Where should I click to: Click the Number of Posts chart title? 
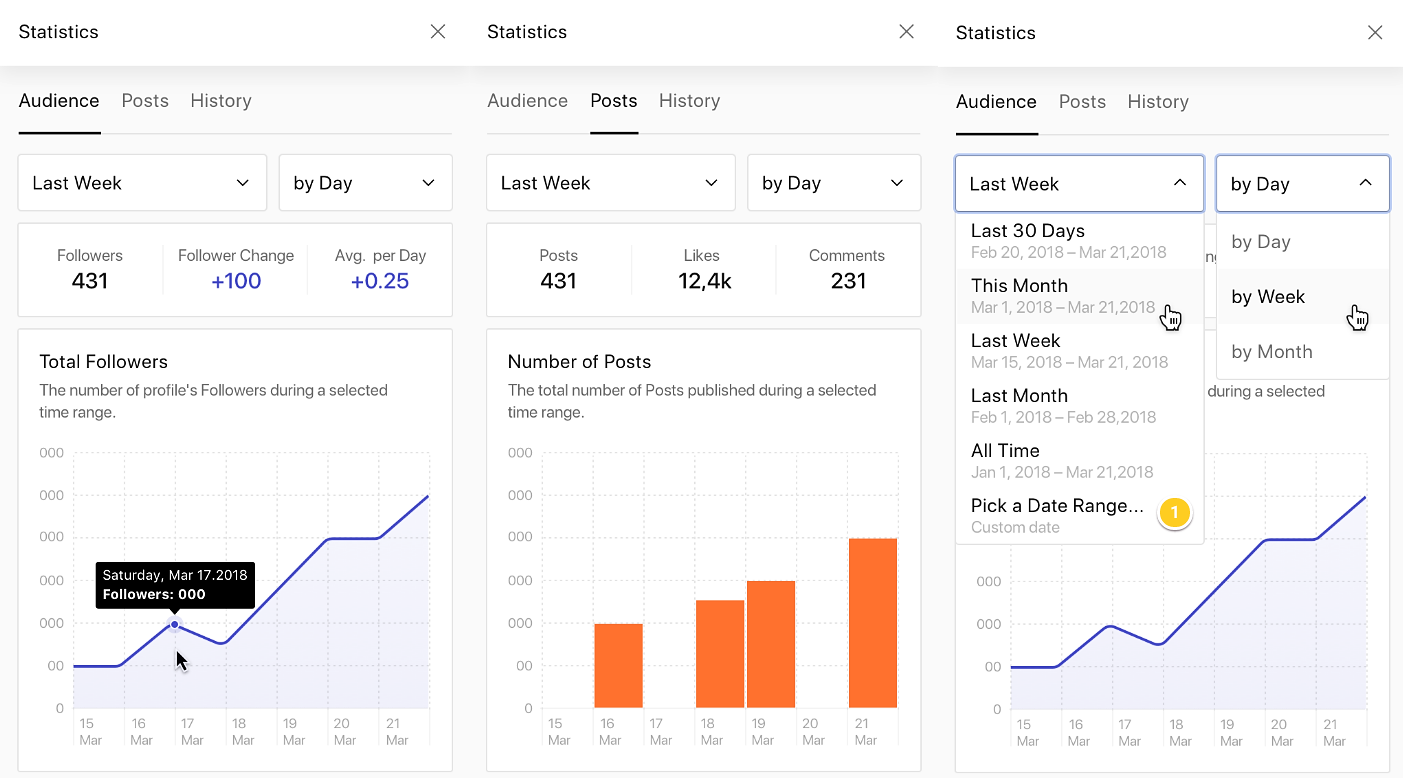tap(580, 362)
